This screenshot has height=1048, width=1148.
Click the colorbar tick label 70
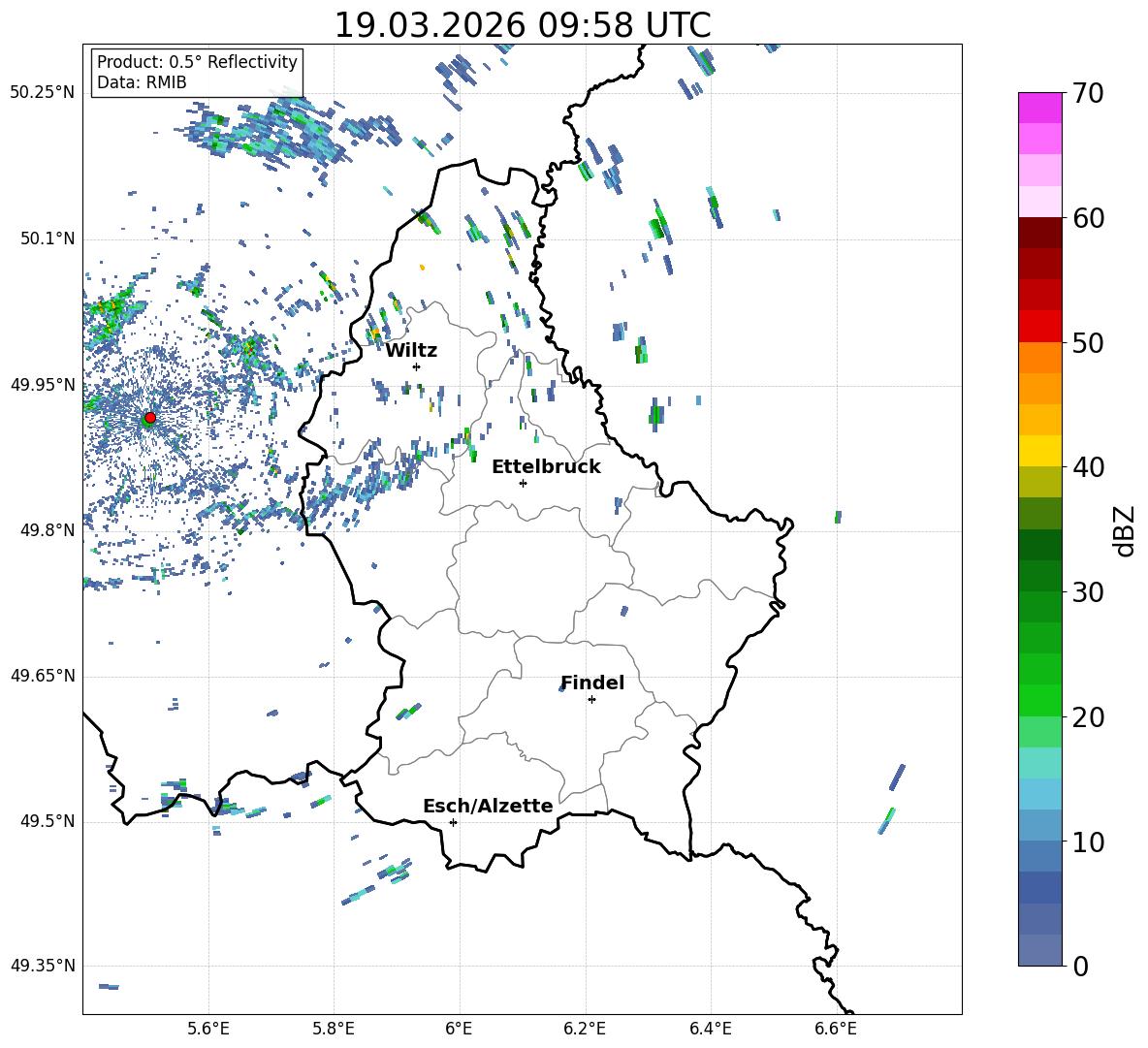[x=1088, y=94]
